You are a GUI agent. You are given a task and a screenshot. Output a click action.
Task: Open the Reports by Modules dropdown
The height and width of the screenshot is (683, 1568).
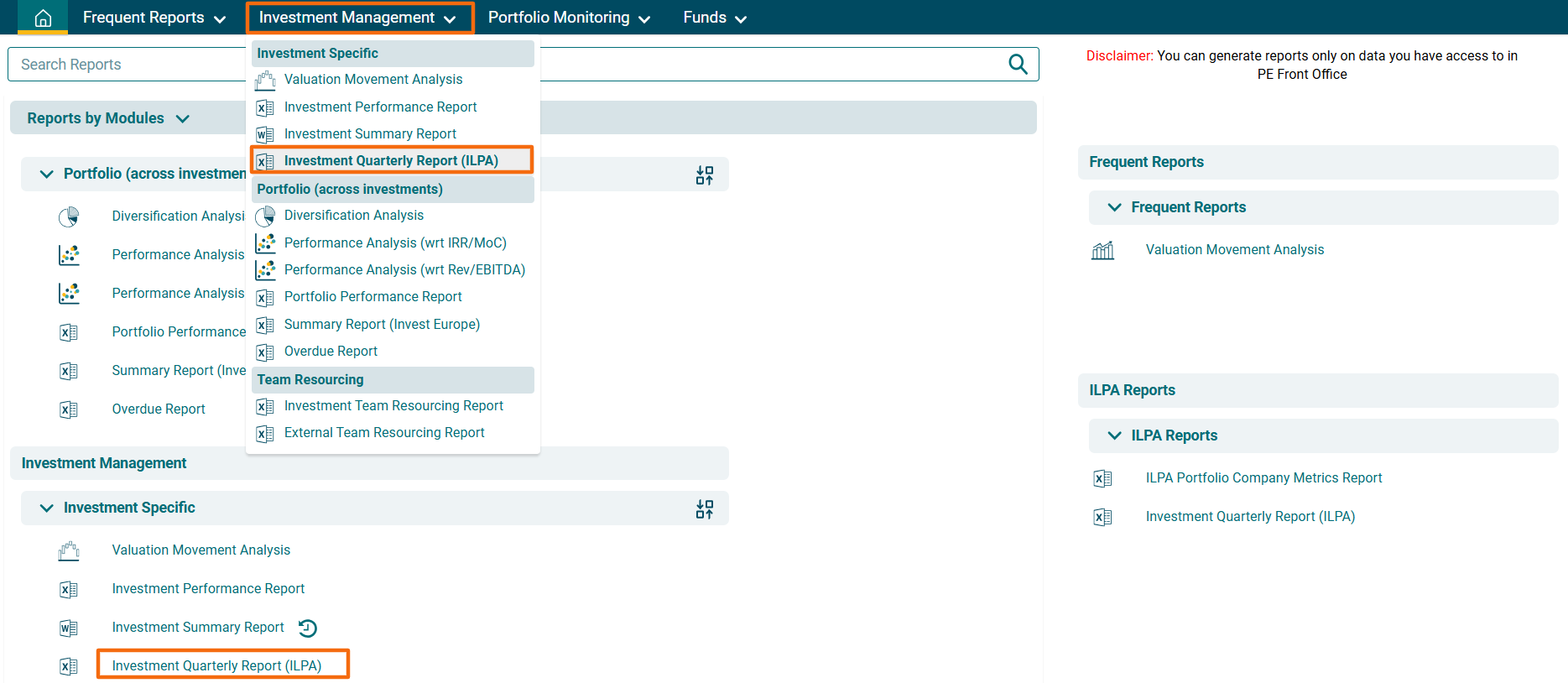[108, 118]
